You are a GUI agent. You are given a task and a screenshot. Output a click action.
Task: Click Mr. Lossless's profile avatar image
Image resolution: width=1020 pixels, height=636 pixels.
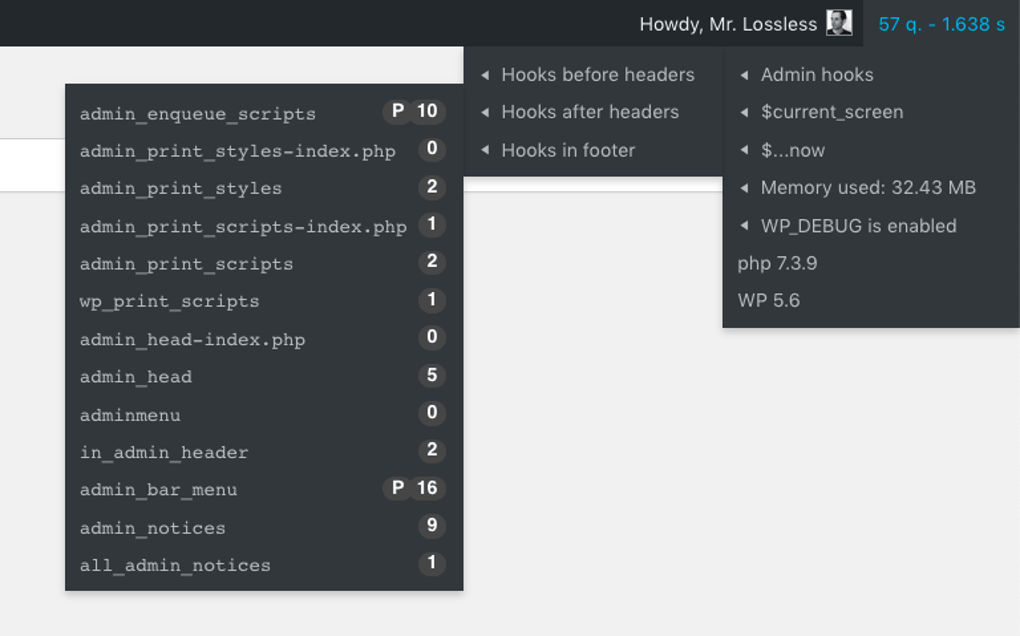[x=841, y=23]
